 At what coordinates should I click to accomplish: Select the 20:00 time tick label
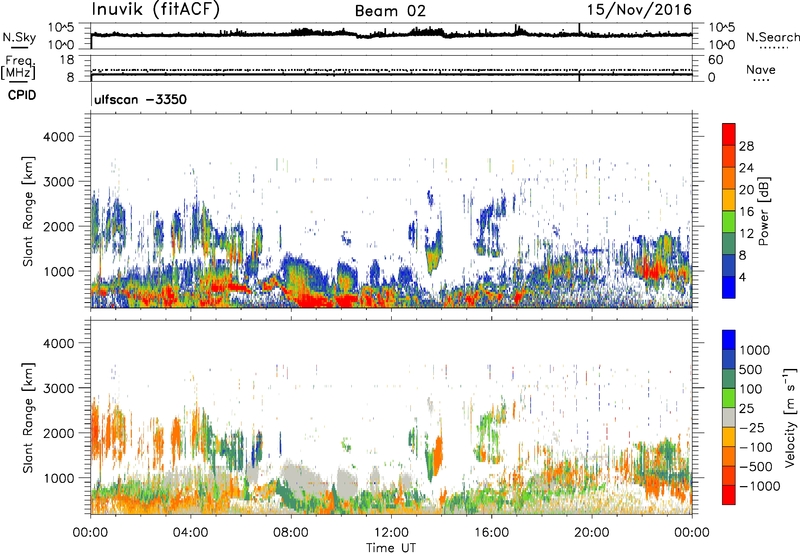592,533
